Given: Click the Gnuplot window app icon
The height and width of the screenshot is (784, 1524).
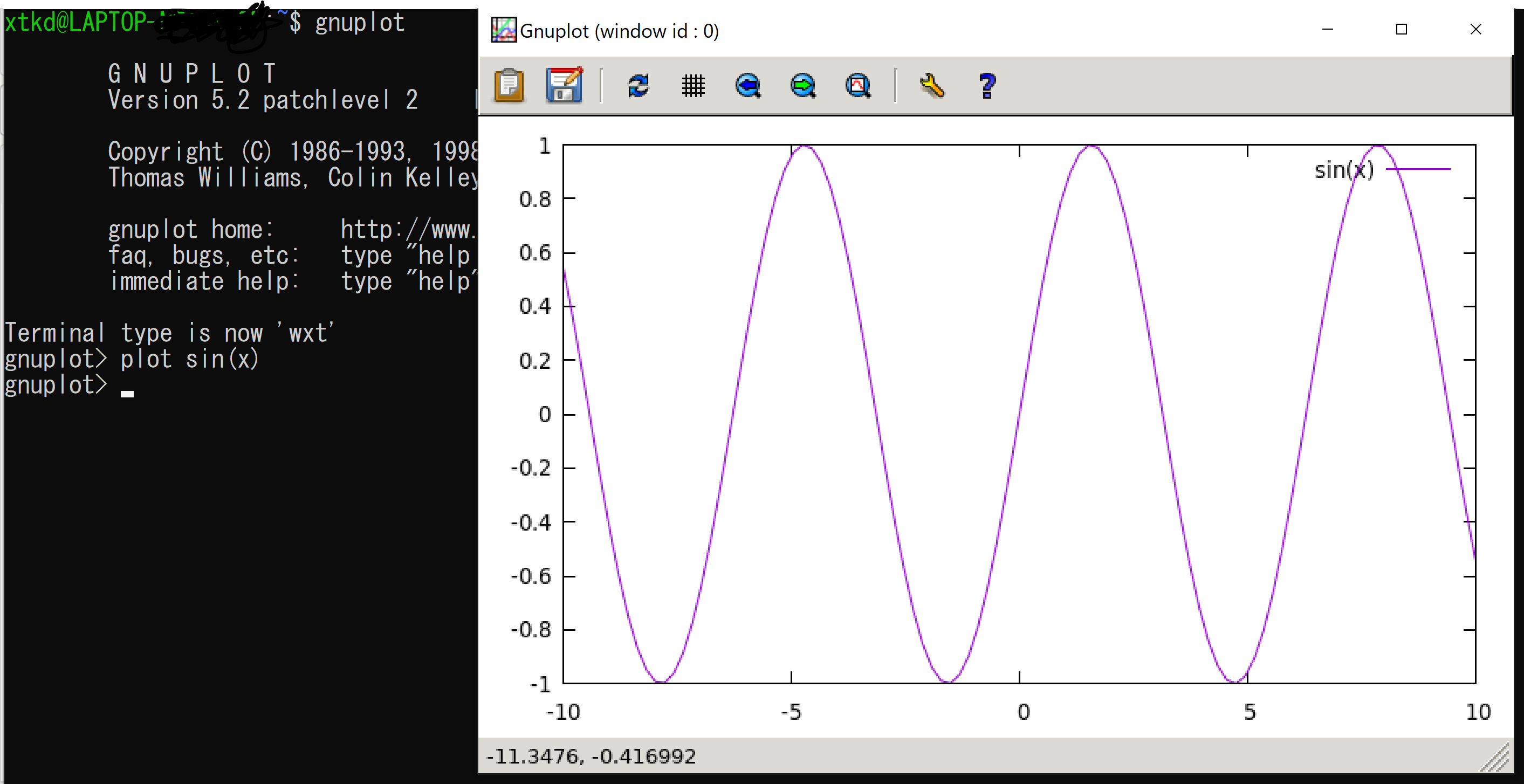Looking at the screenshot, I should 504,30.
